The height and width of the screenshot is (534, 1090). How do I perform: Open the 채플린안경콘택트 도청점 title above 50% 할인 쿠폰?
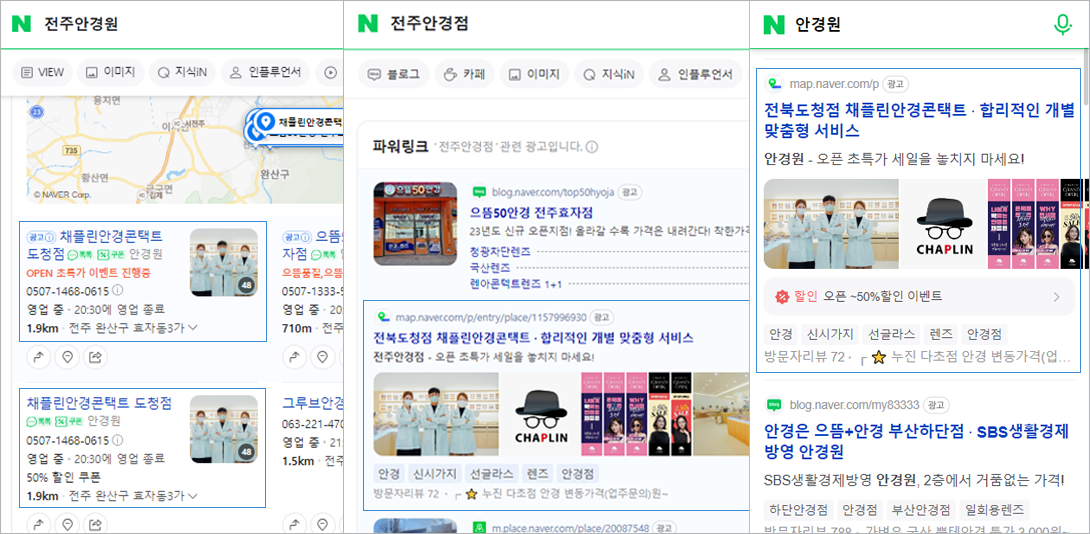(99, 403)
